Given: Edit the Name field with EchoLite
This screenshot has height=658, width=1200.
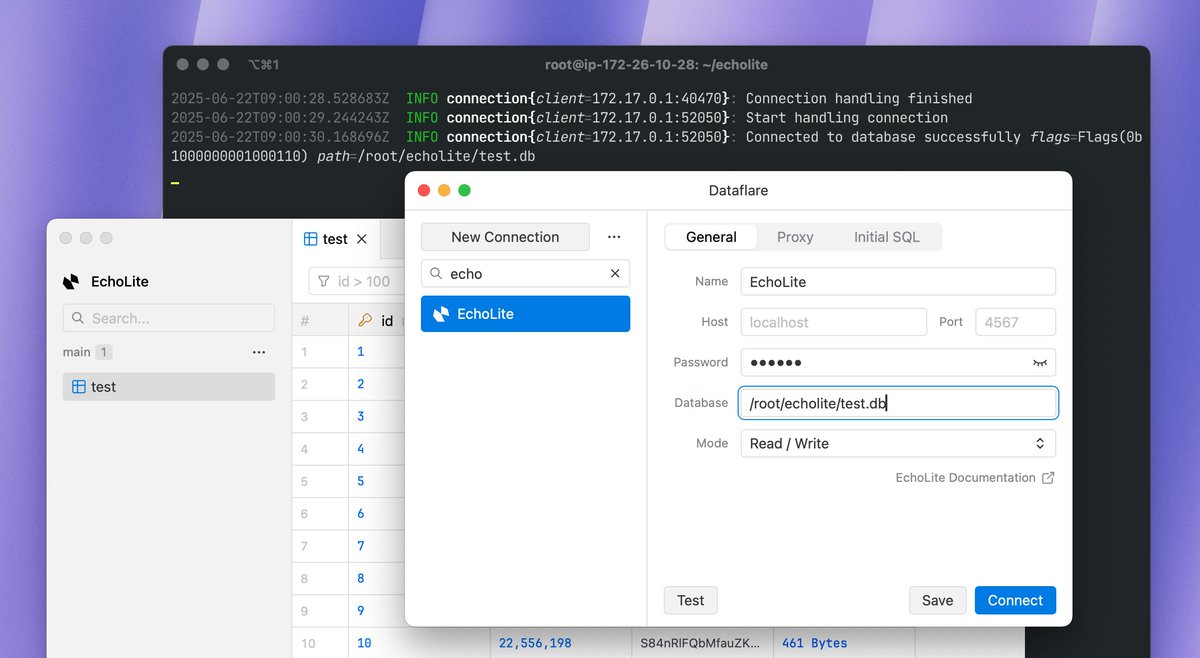Looking at the screenshot, I should click(898, 282).
